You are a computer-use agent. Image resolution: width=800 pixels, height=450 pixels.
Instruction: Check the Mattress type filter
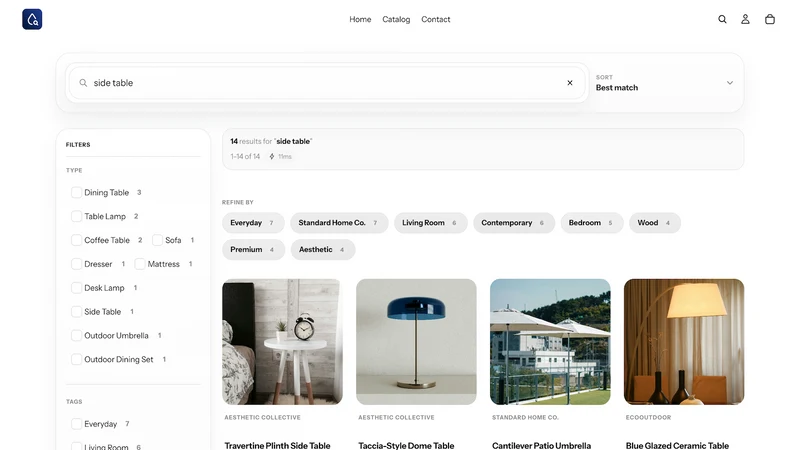click(x=140, y=264)
